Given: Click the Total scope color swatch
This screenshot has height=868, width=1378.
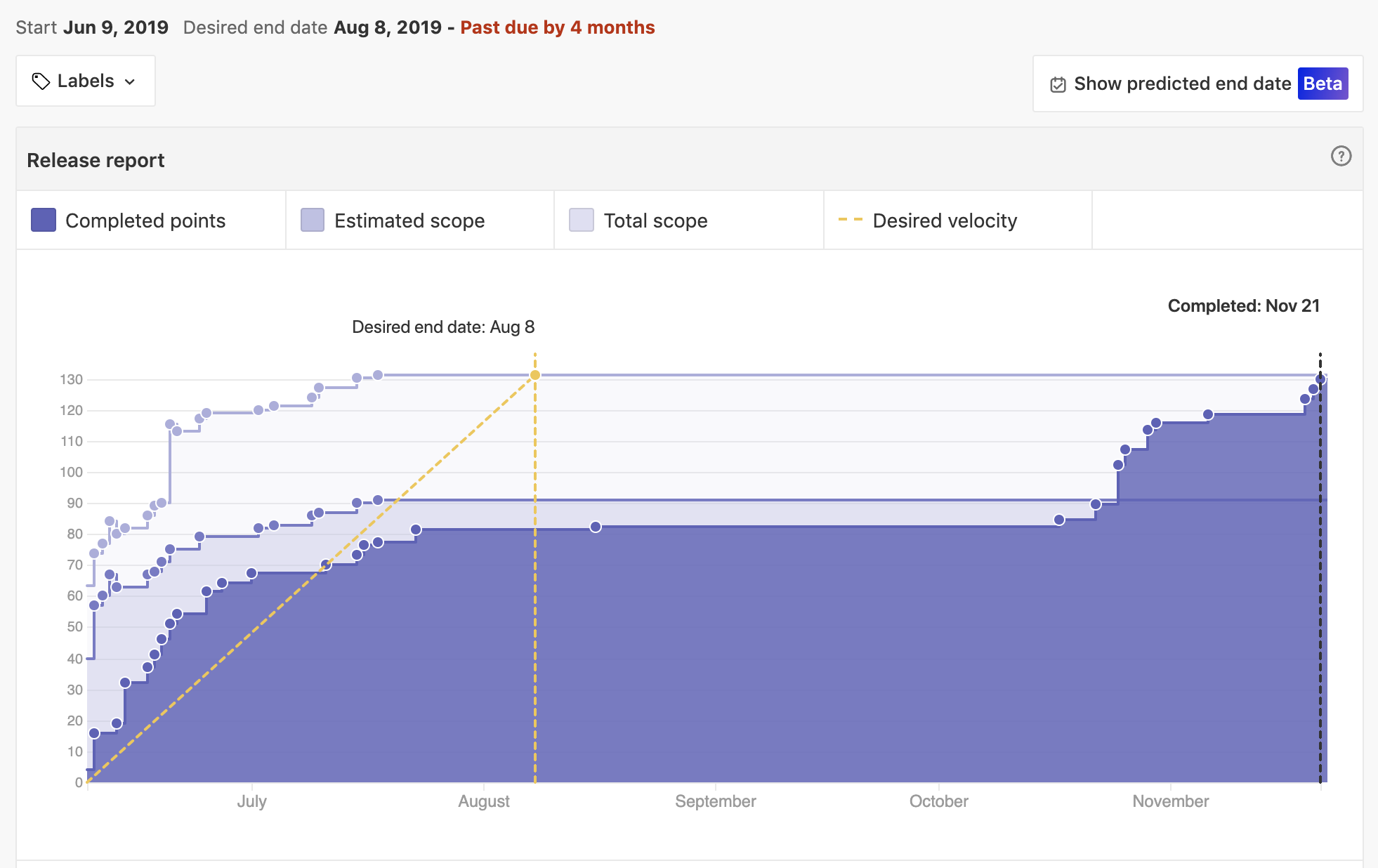Looking at the screenshot, I should pyautogui.click(x=582, y=220).
